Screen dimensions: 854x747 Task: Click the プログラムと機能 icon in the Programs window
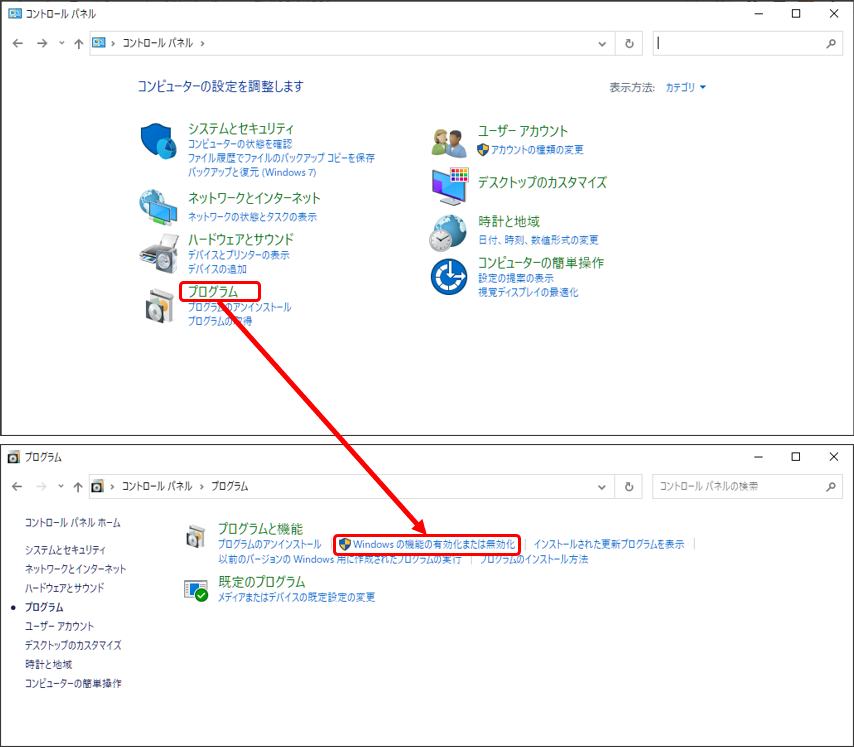point(196,536)
